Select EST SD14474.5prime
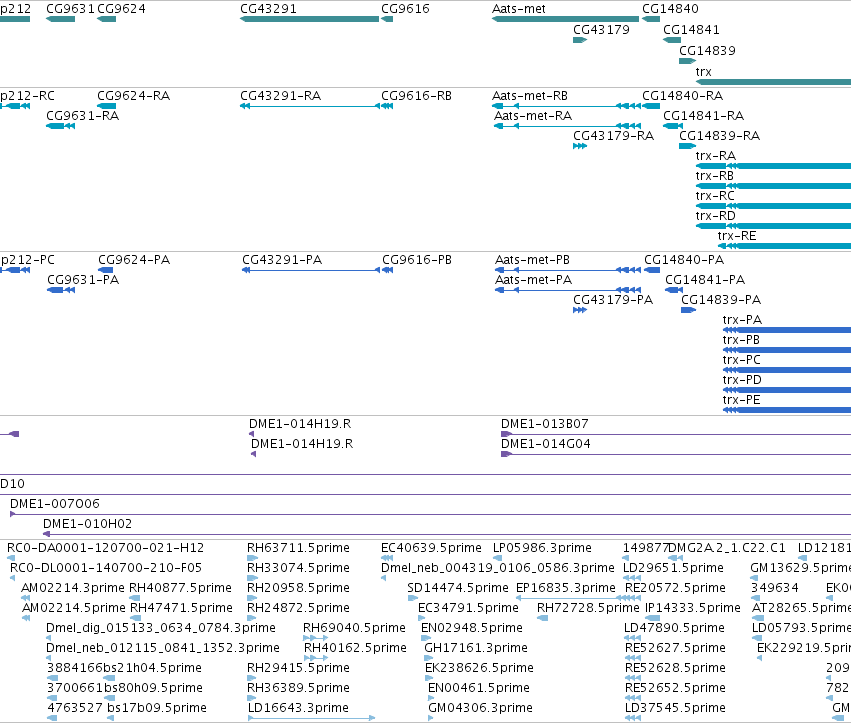Viewport: 851px width, 723px height. point(458,588)
